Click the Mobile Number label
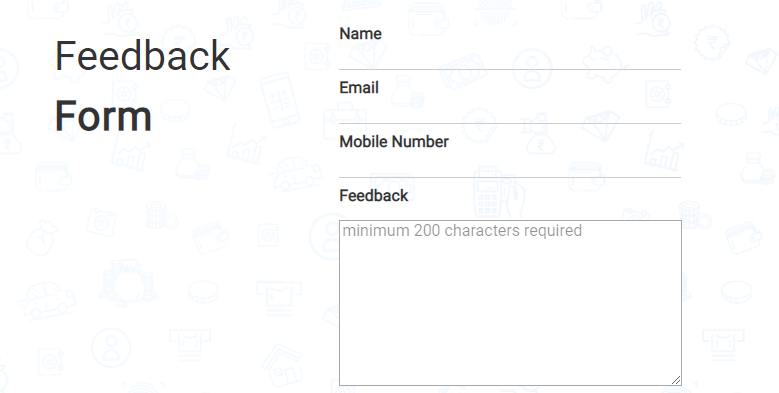Screen dimensions: 779x393 (x=394, y=142)
